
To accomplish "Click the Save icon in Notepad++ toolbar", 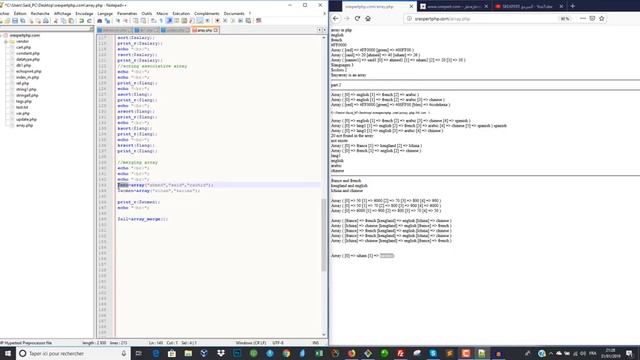I will click(15, 21).
